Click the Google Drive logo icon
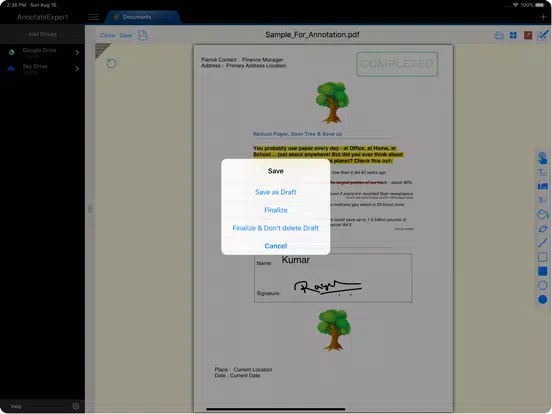552x414 pixels. [12, 52]
